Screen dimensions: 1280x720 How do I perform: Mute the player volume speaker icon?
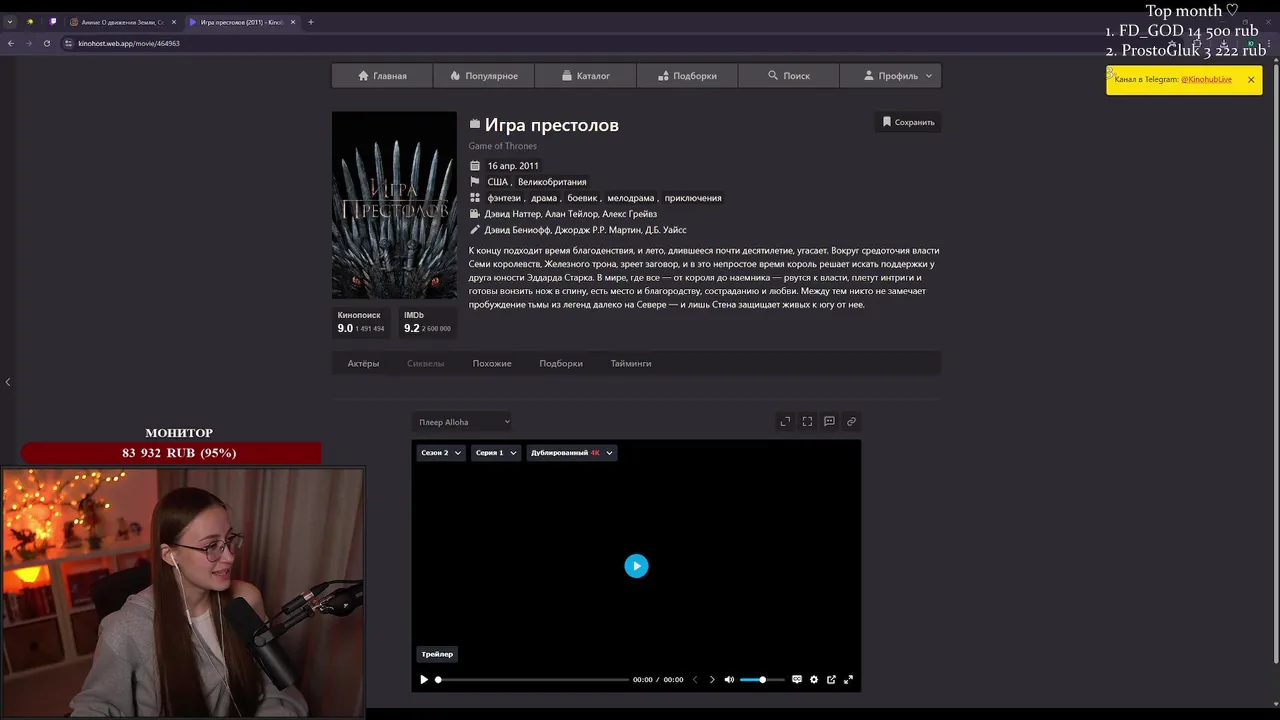(x=729, y=680)
